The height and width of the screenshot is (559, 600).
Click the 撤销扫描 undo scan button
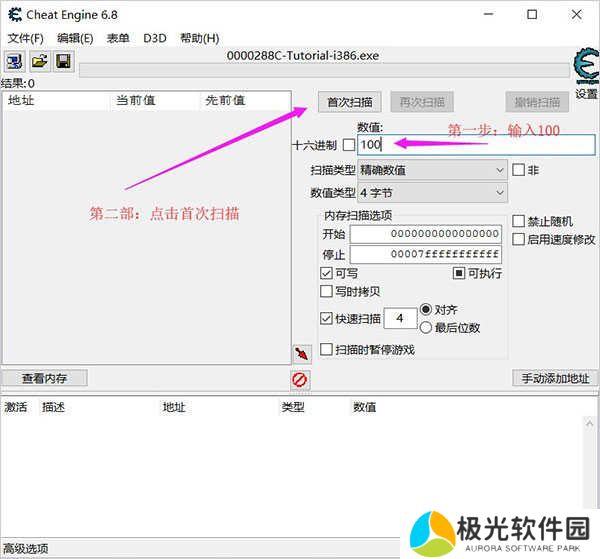(x=537, y=102)
